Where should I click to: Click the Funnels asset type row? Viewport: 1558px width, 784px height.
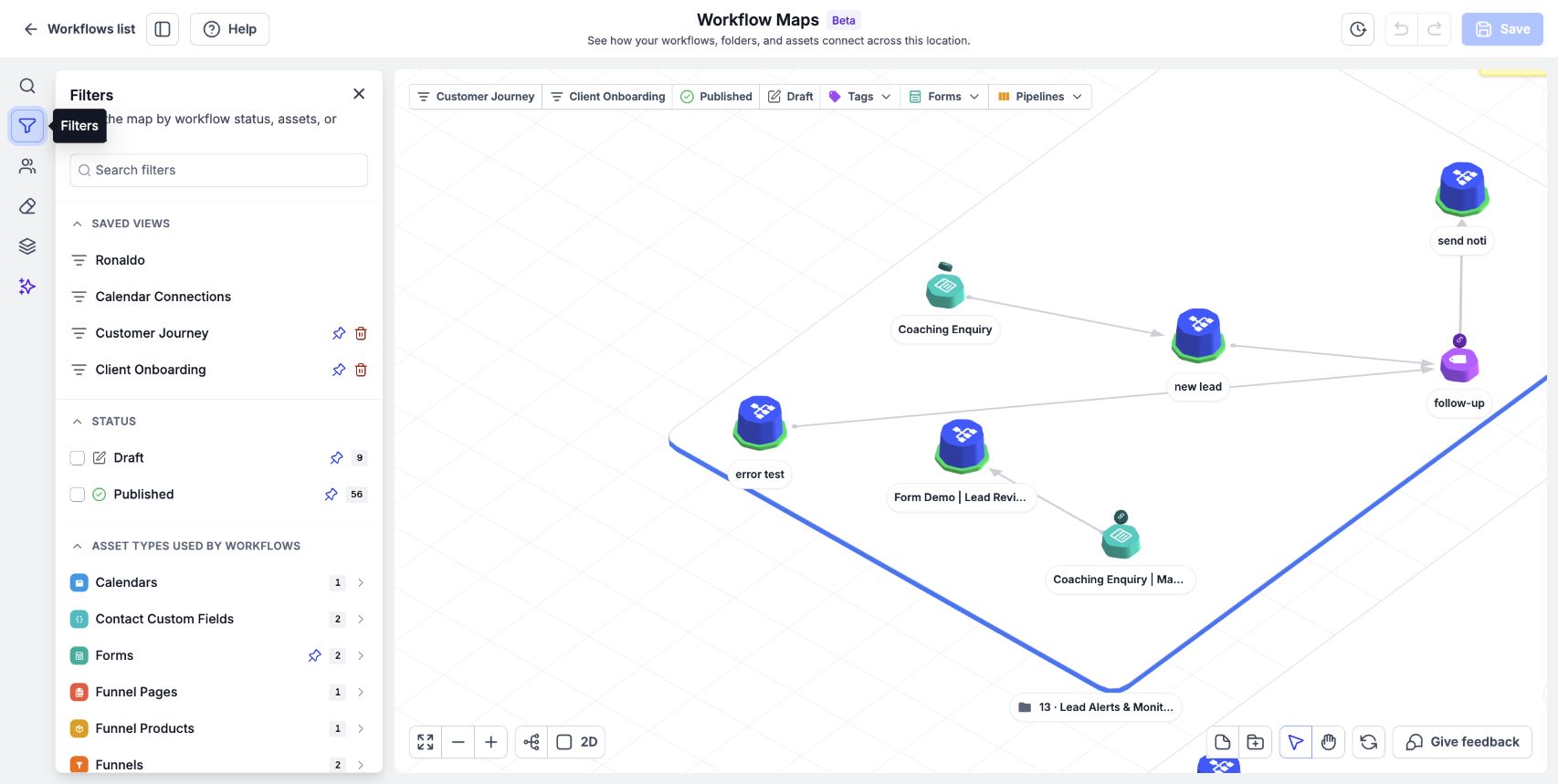[219, 765]
